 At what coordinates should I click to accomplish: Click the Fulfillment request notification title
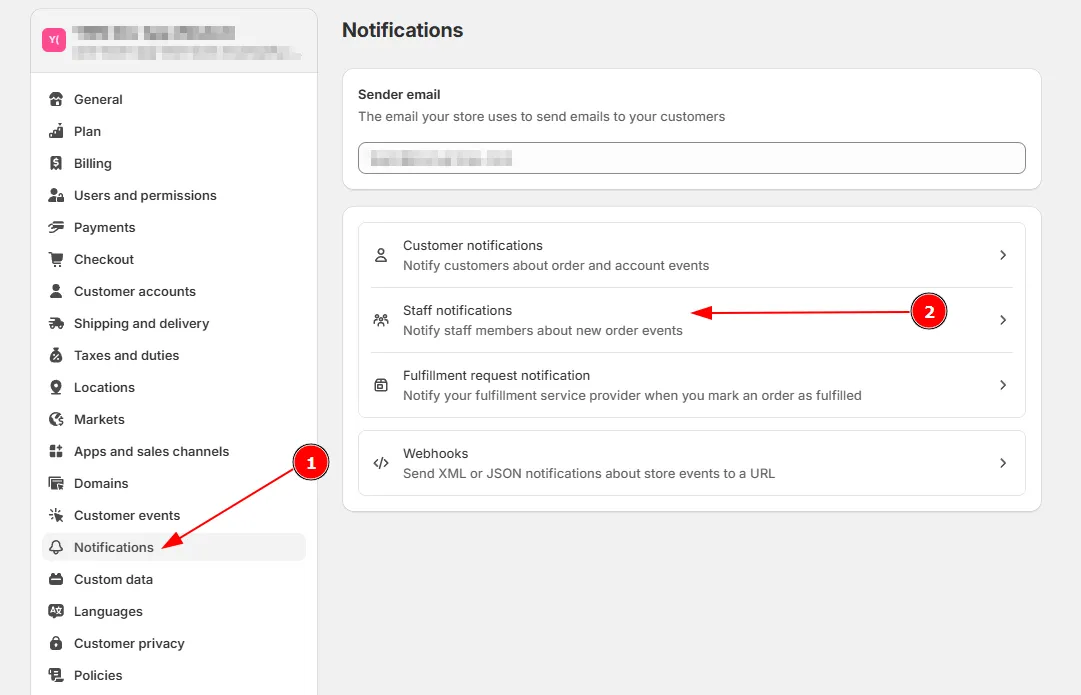point(496,375)
